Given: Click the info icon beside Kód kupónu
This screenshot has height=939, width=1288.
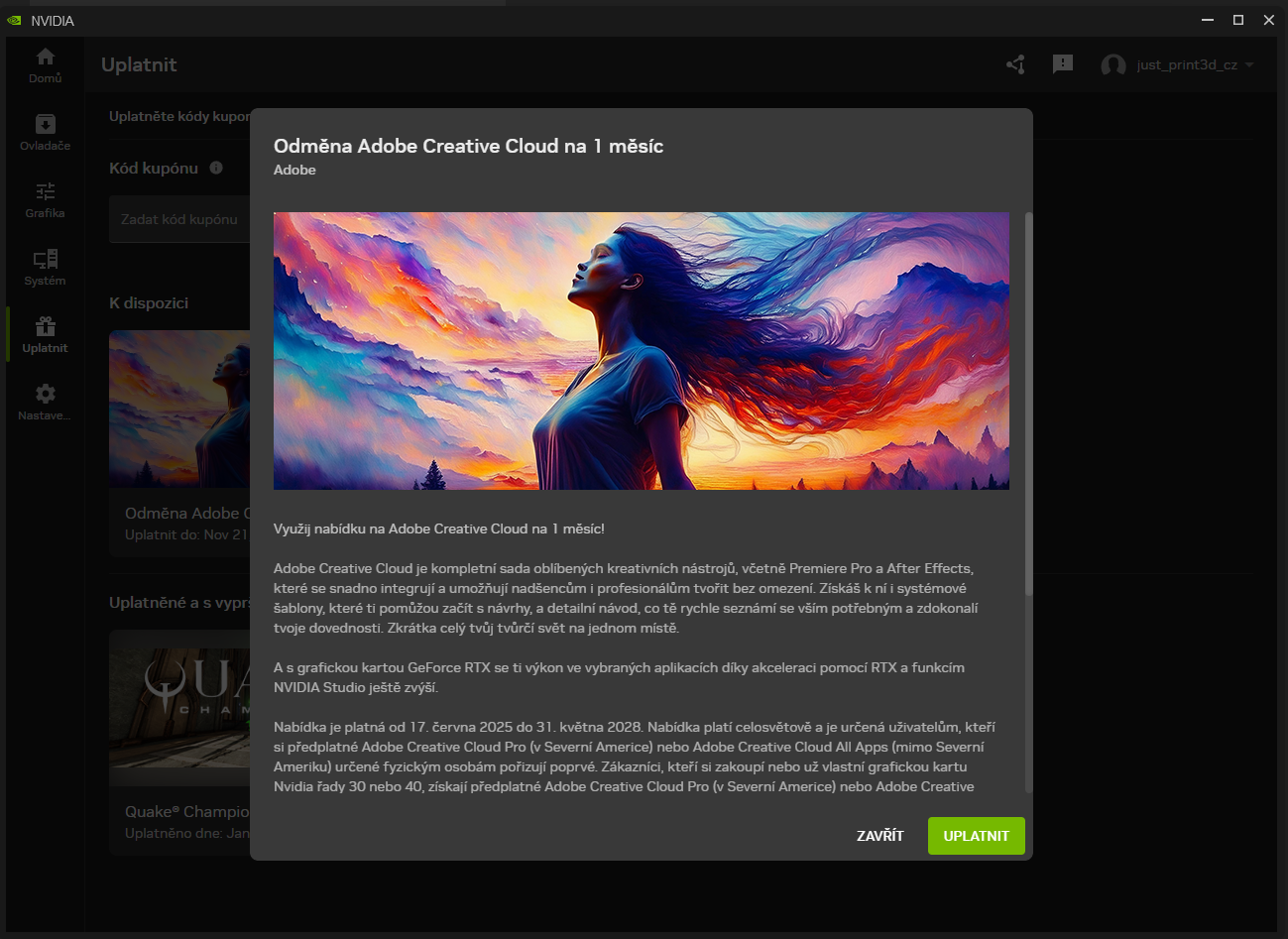Looking at the screenshot, I should [x=216, y=168].
